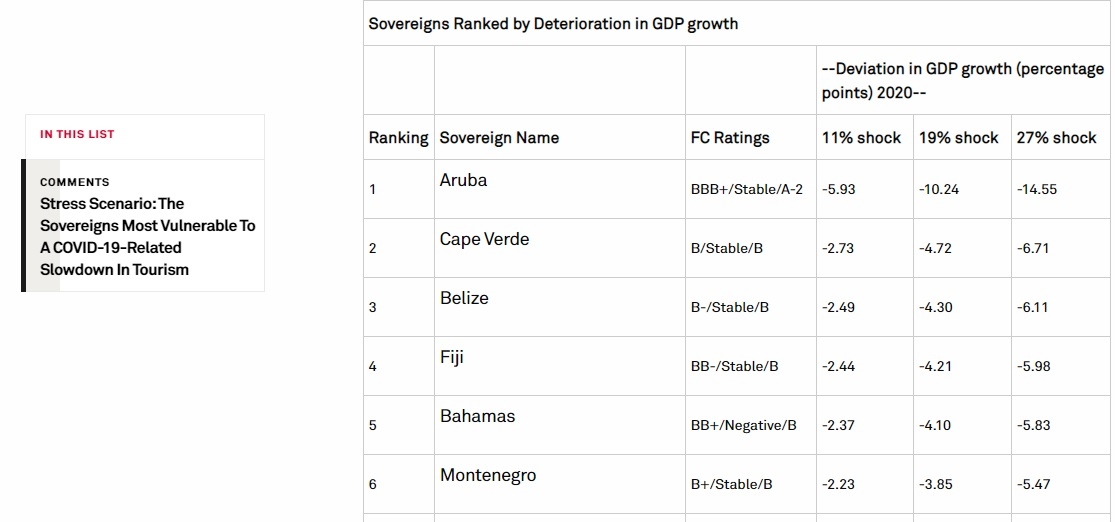
Task: Click the 11% shock column header
Action: coord(861,138)
